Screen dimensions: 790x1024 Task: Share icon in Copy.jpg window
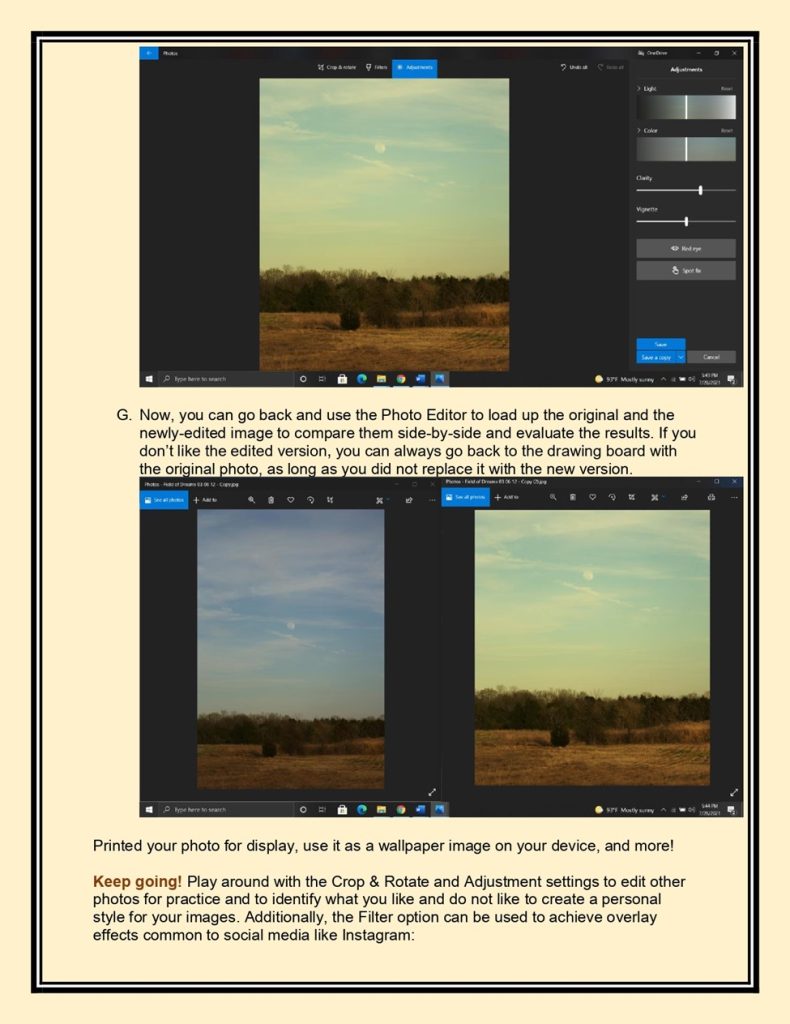[x=409, y=500]
